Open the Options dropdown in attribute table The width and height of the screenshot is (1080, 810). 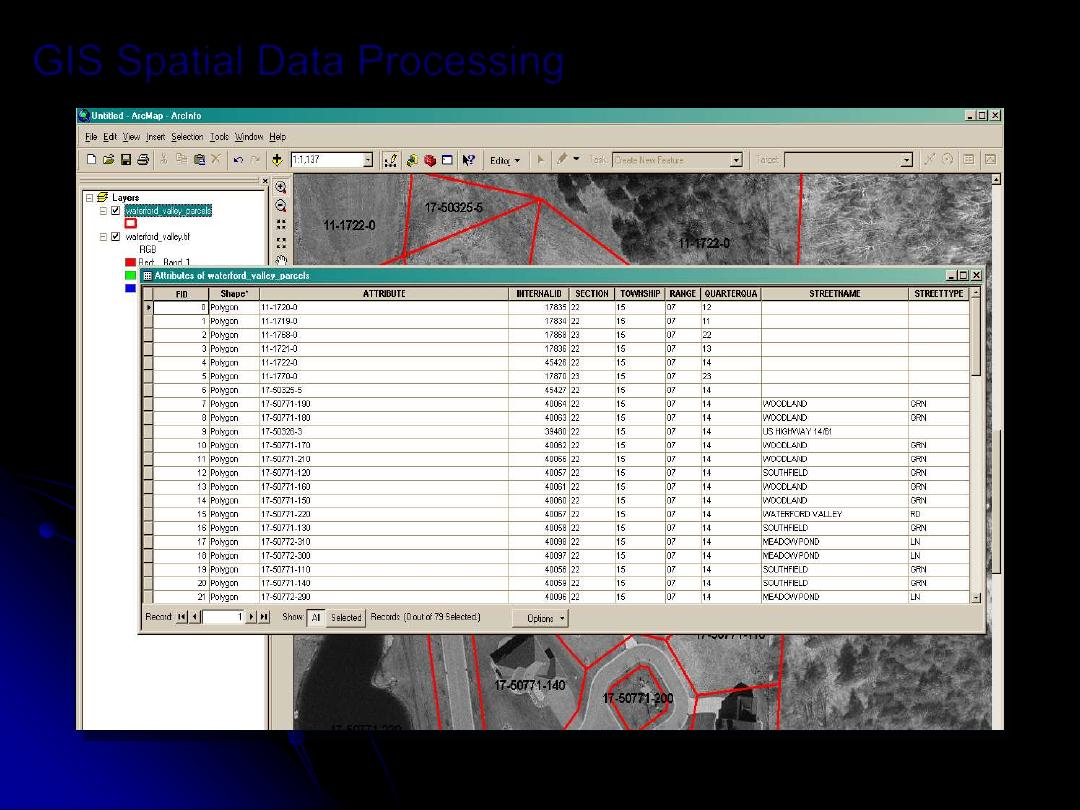[x=540, y=619]
